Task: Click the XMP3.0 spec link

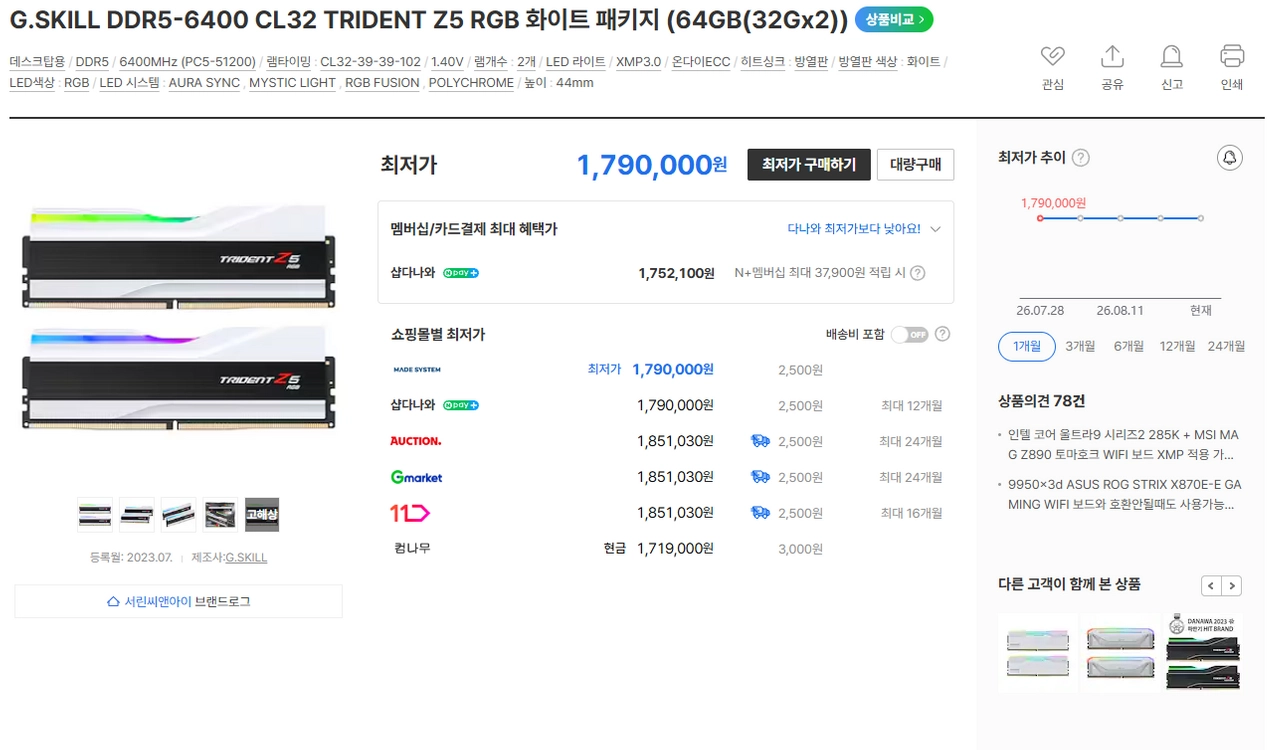Action: click(x=638, y=62)
